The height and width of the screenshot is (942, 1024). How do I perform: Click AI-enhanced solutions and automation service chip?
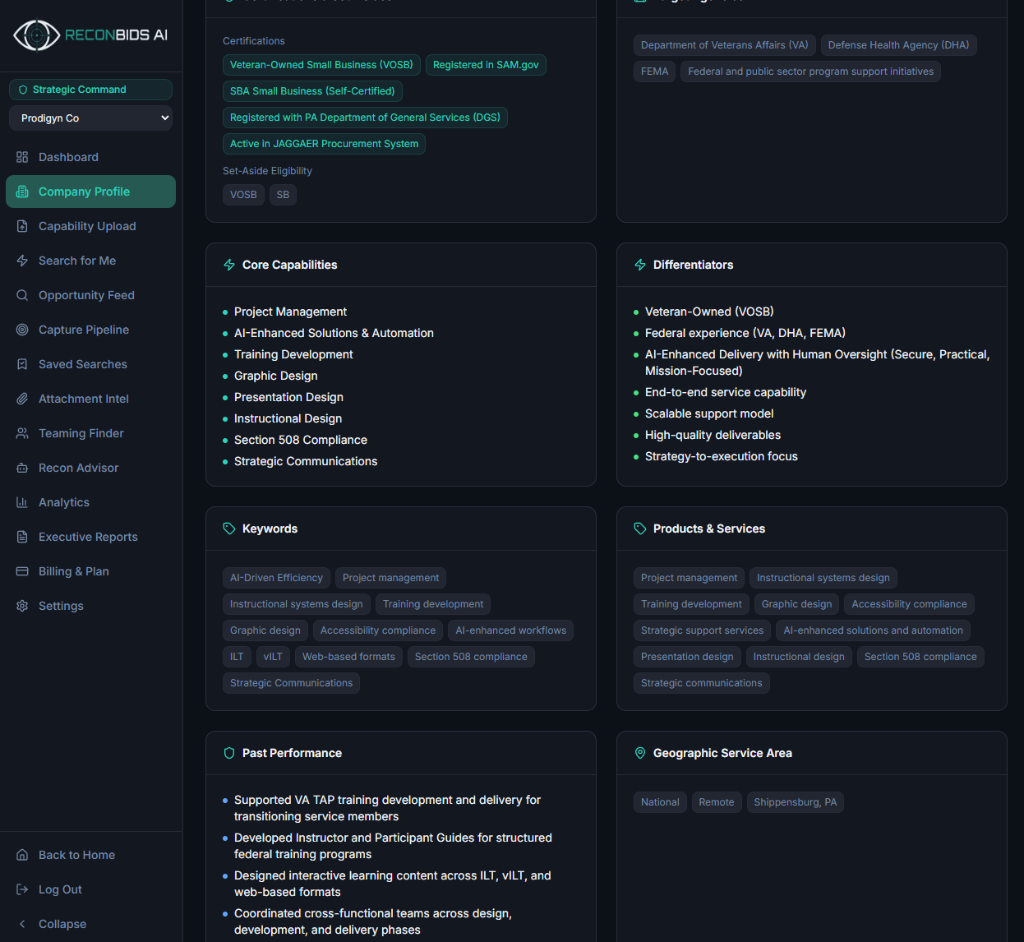pos(873,630)
